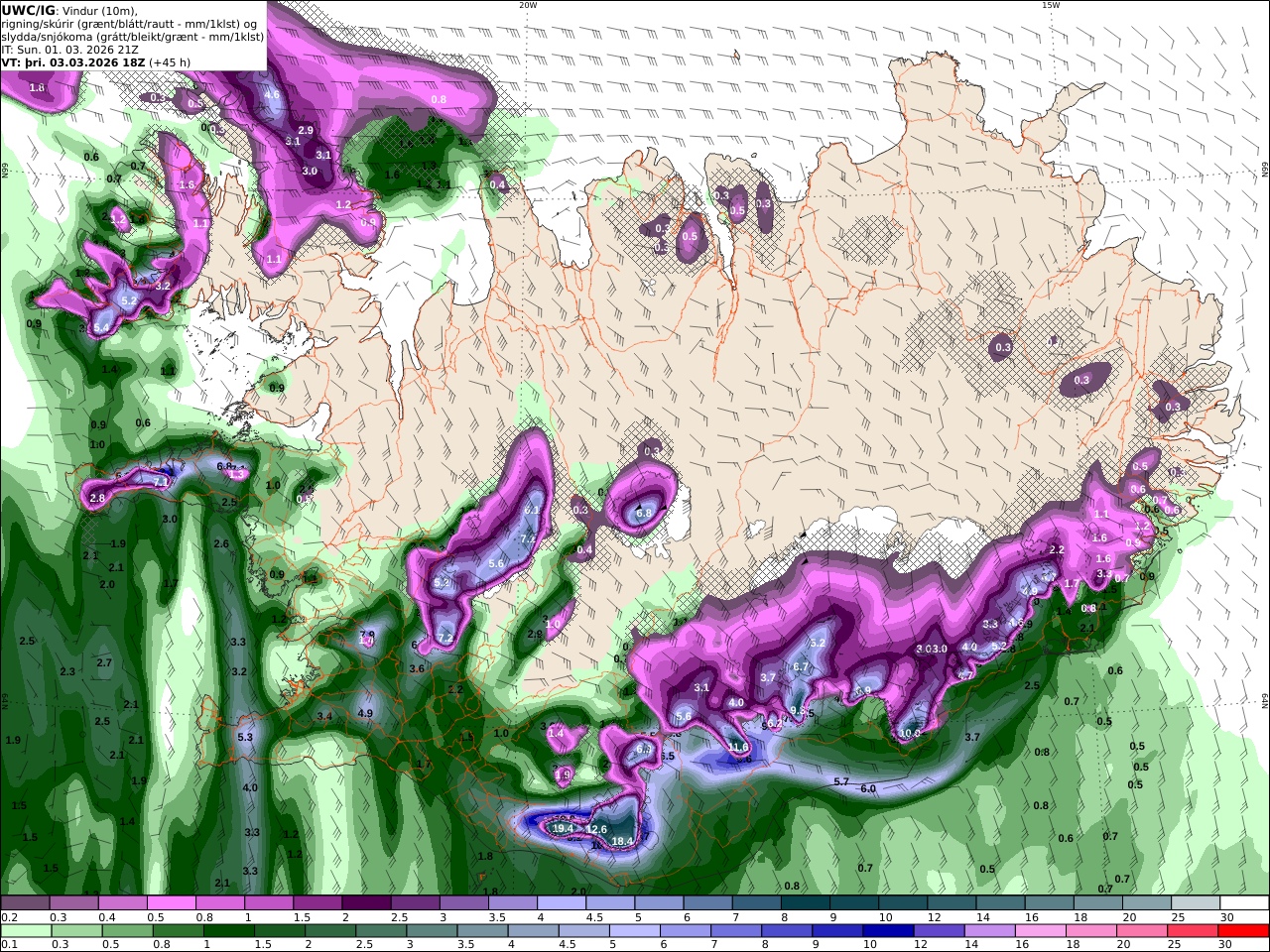Click the 15W longitude label
This screenshot has width=1270, height=952.
pos(1051,5)
